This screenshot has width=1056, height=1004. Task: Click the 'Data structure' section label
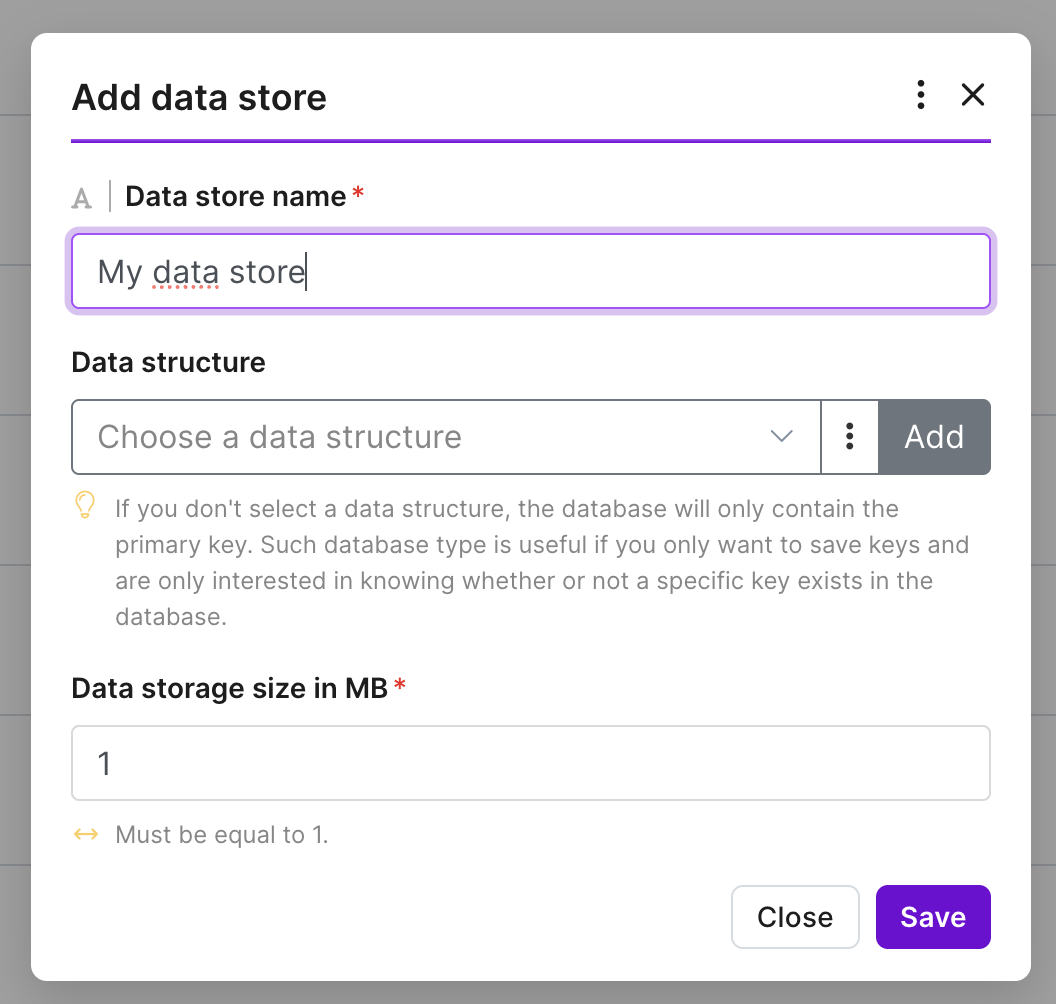coord(168,362)
